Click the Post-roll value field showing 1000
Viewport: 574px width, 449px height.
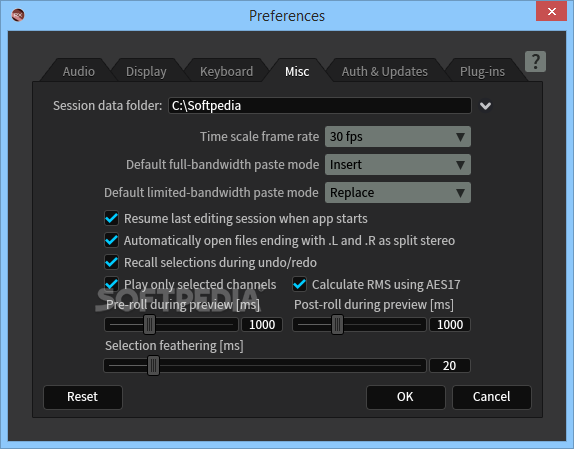tap(450, 325)
